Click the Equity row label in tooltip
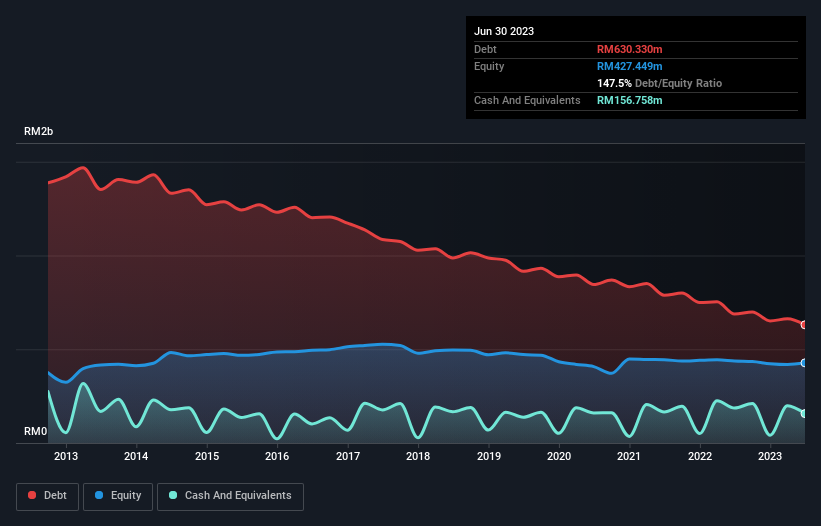This screenshot has height=526, width=821. click(489, 66)
